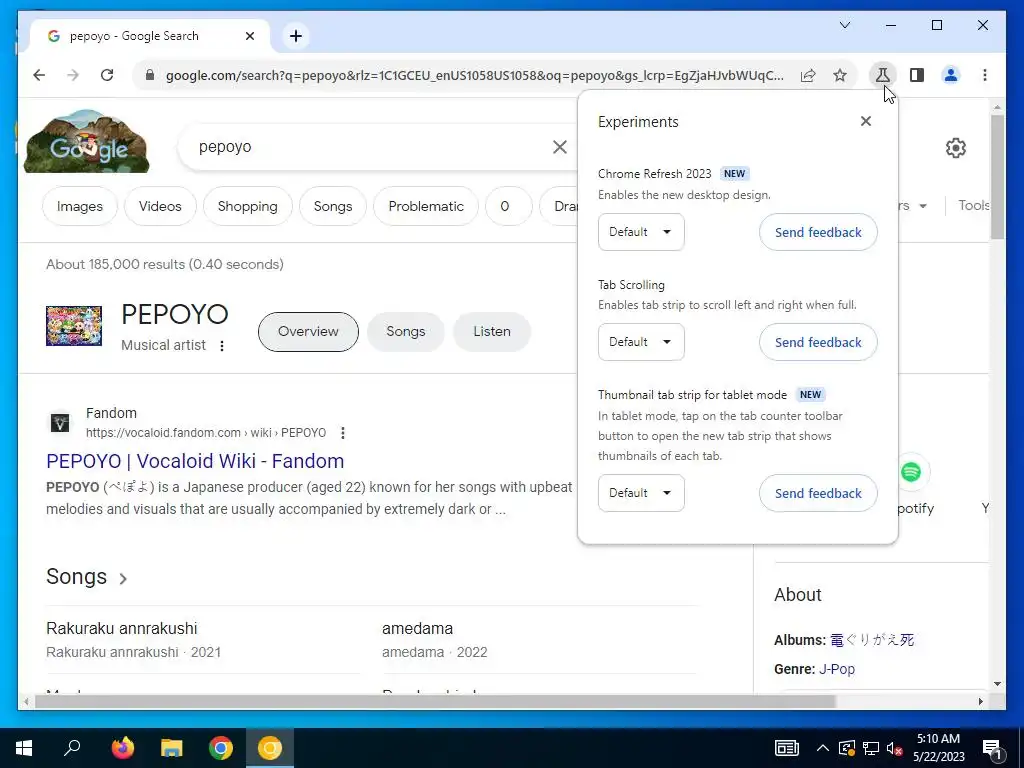Send feedback for Thumbnail tab strip

(x=818, y=493)
